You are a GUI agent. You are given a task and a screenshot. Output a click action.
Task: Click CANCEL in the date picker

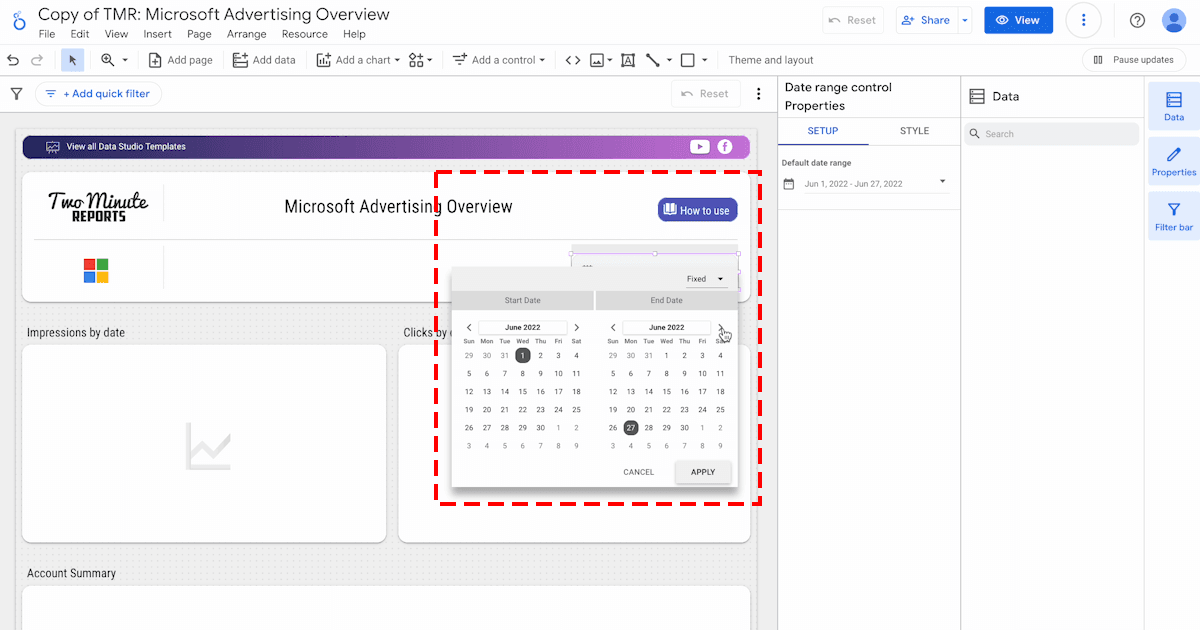(638, 472)
